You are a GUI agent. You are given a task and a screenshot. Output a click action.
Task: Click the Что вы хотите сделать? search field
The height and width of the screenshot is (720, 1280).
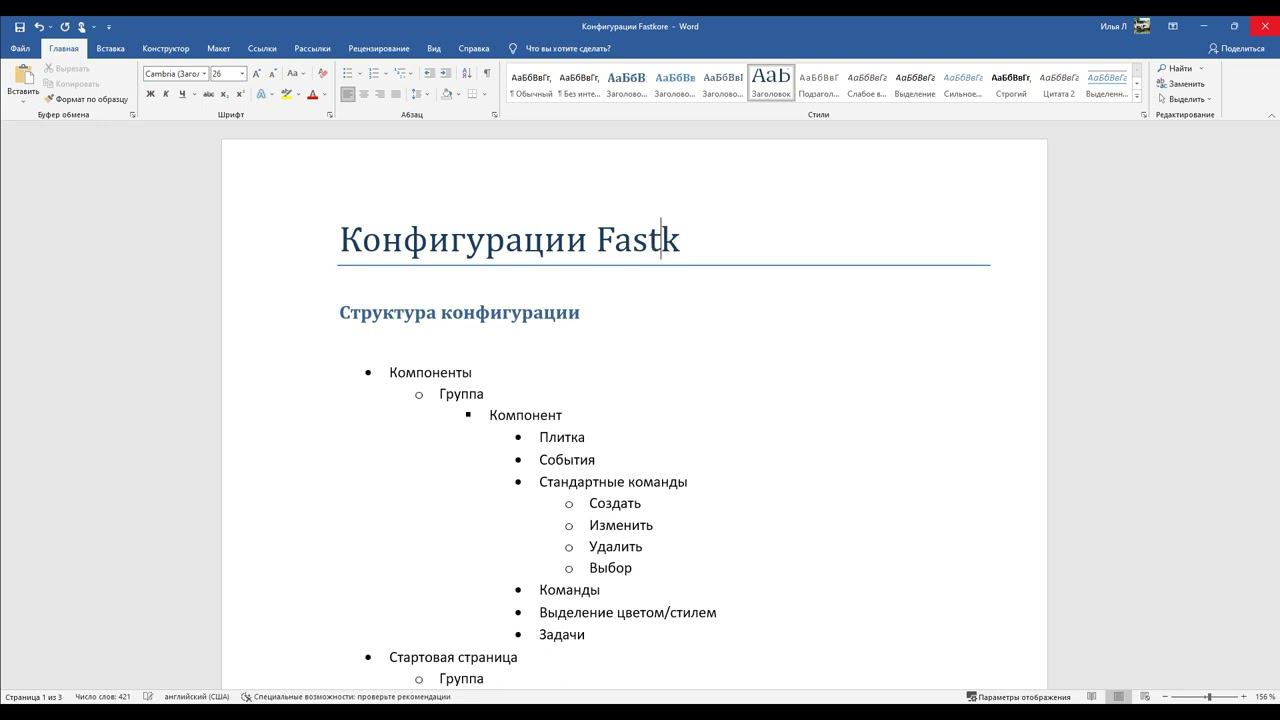(x=568, y=48)
